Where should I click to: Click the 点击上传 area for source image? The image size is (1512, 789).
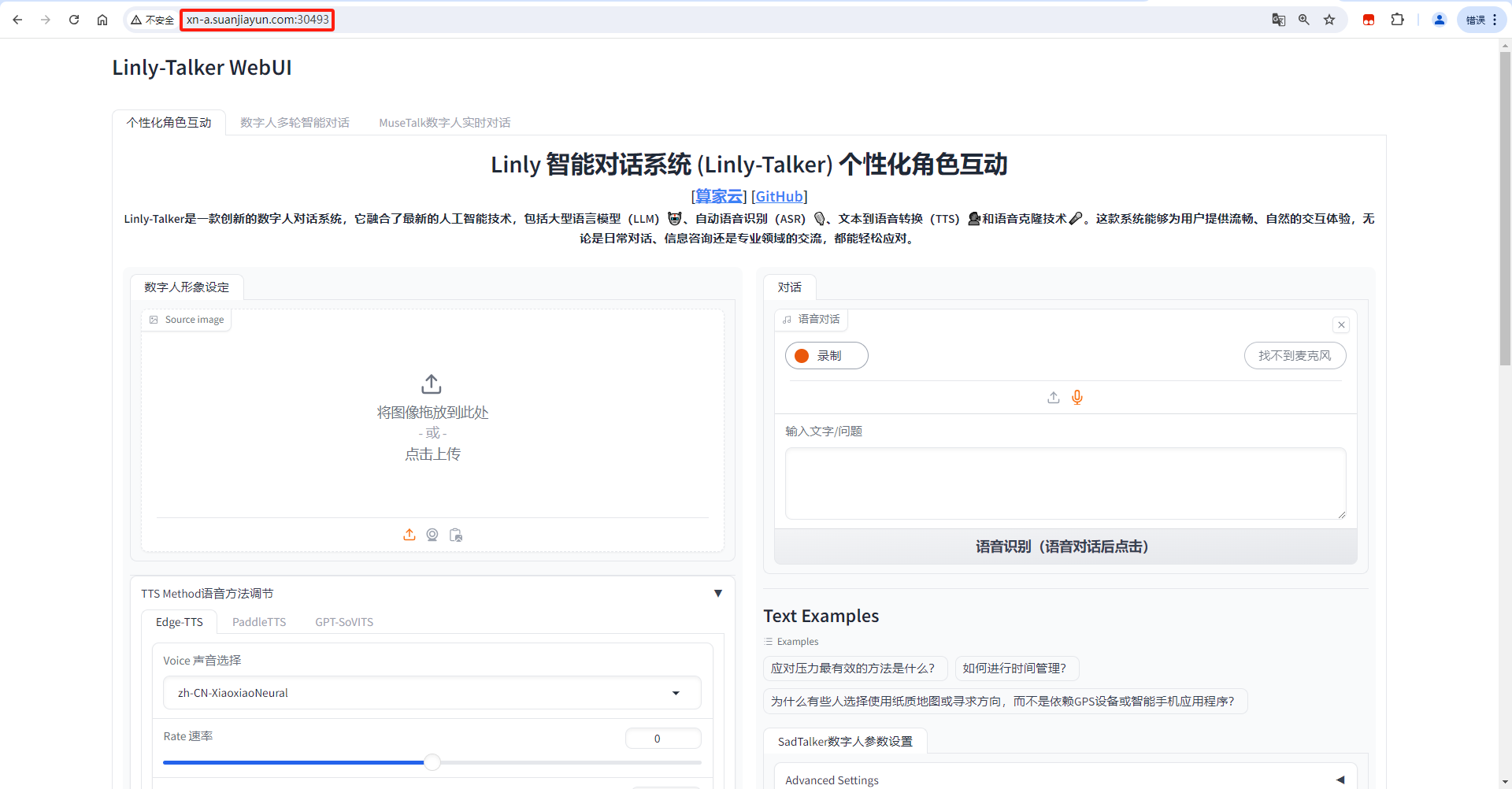432,454
